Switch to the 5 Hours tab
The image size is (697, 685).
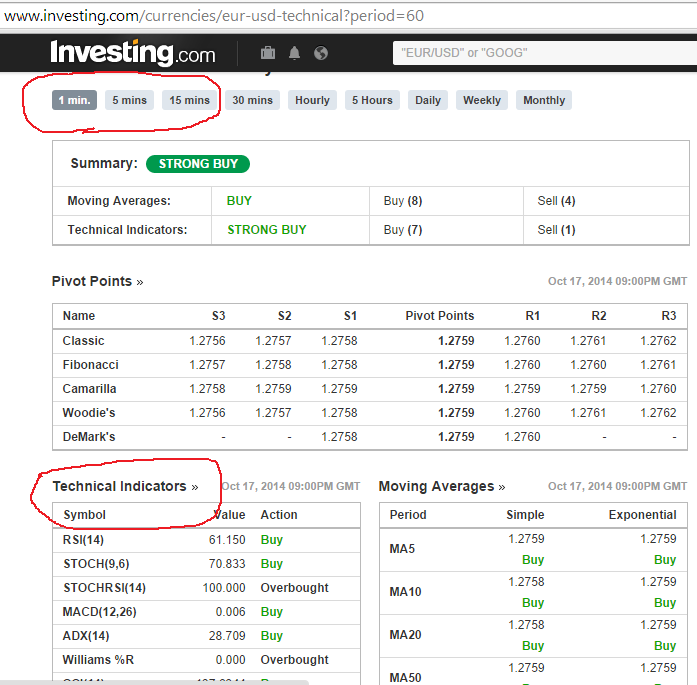[373, 100]
